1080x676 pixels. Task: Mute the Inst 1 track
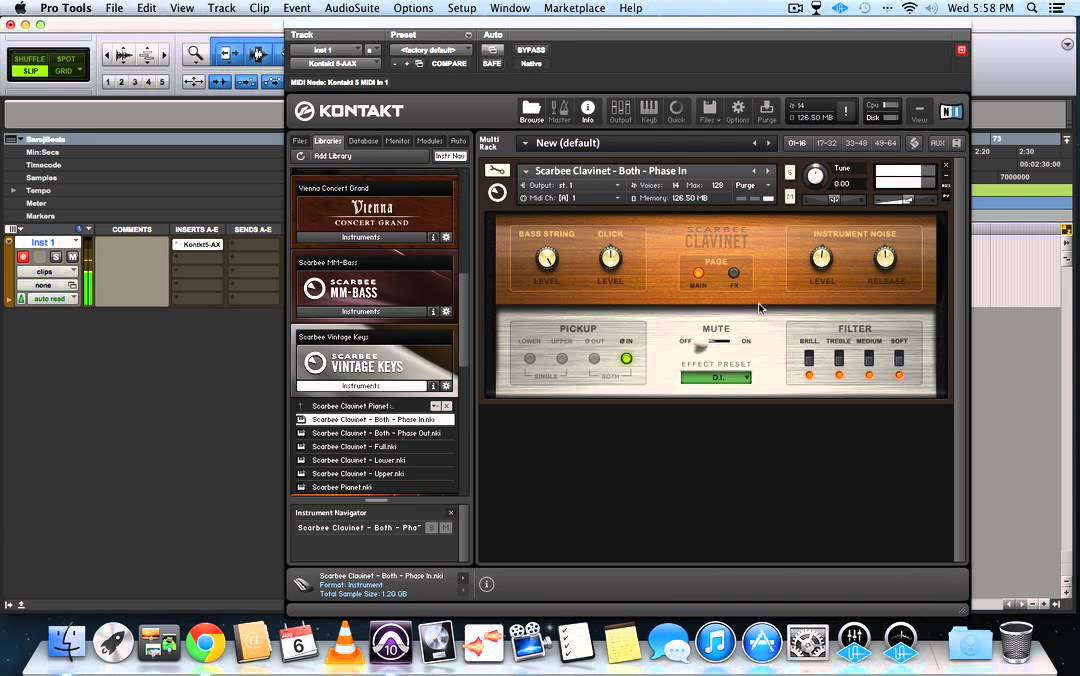tap(72, 257)
